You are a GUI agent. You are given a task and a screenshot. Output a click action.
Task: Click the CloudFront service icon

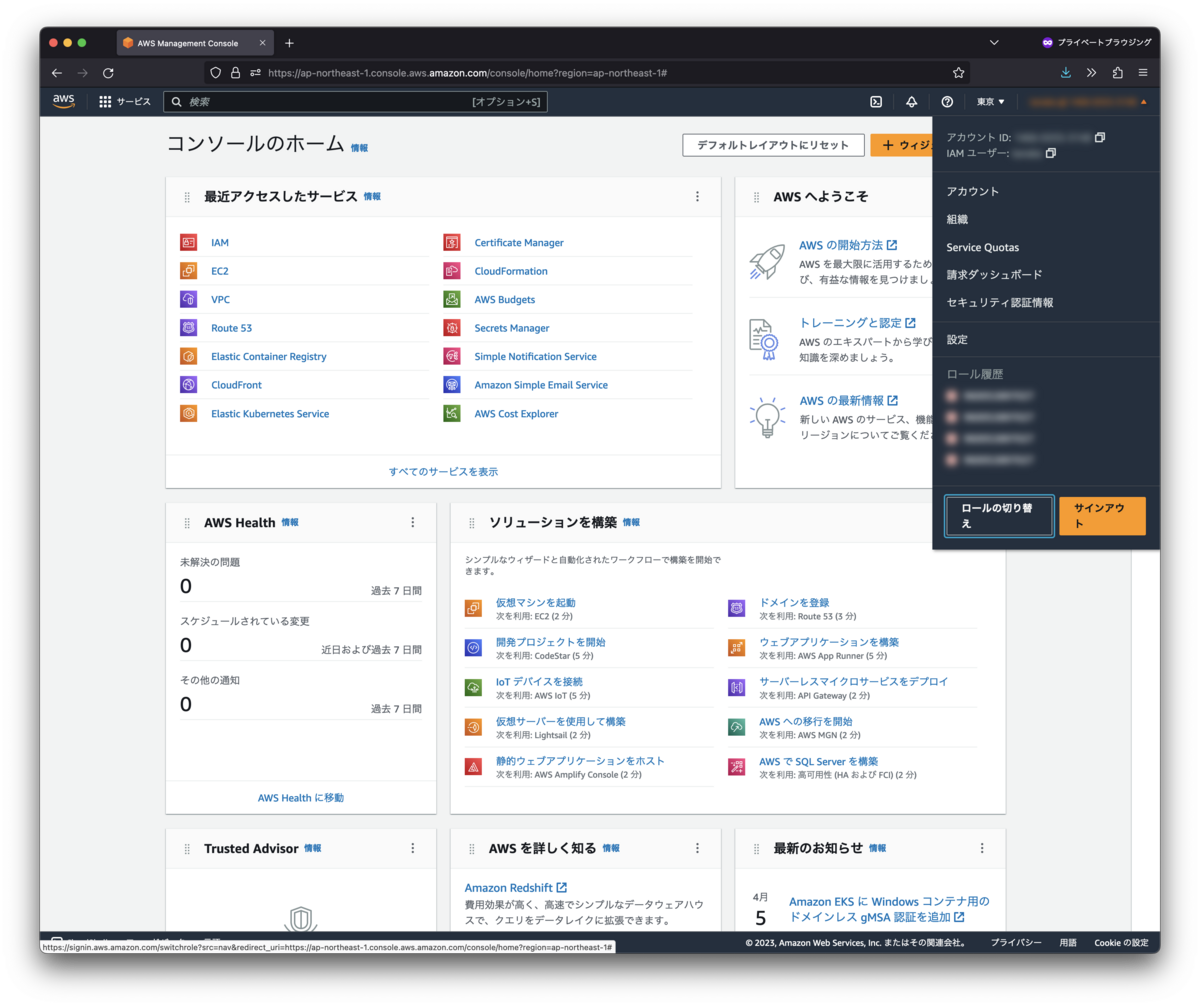pos(188,385)
